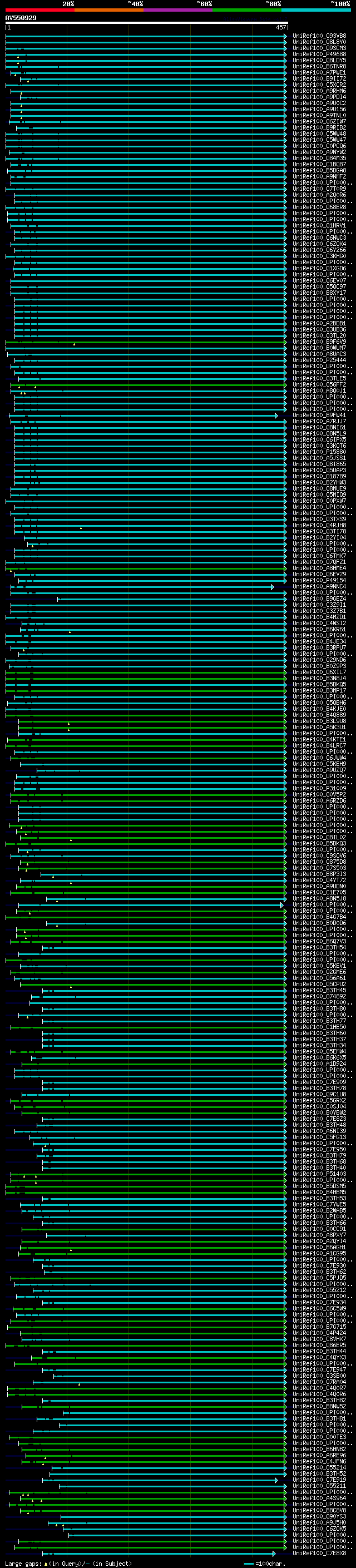Select the UniRef100_B9RIB2 hit label

[319, 128]
